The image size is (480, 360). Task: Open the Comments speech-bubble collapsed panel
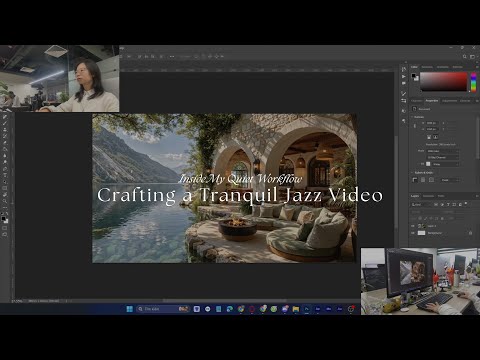(404, 83)
